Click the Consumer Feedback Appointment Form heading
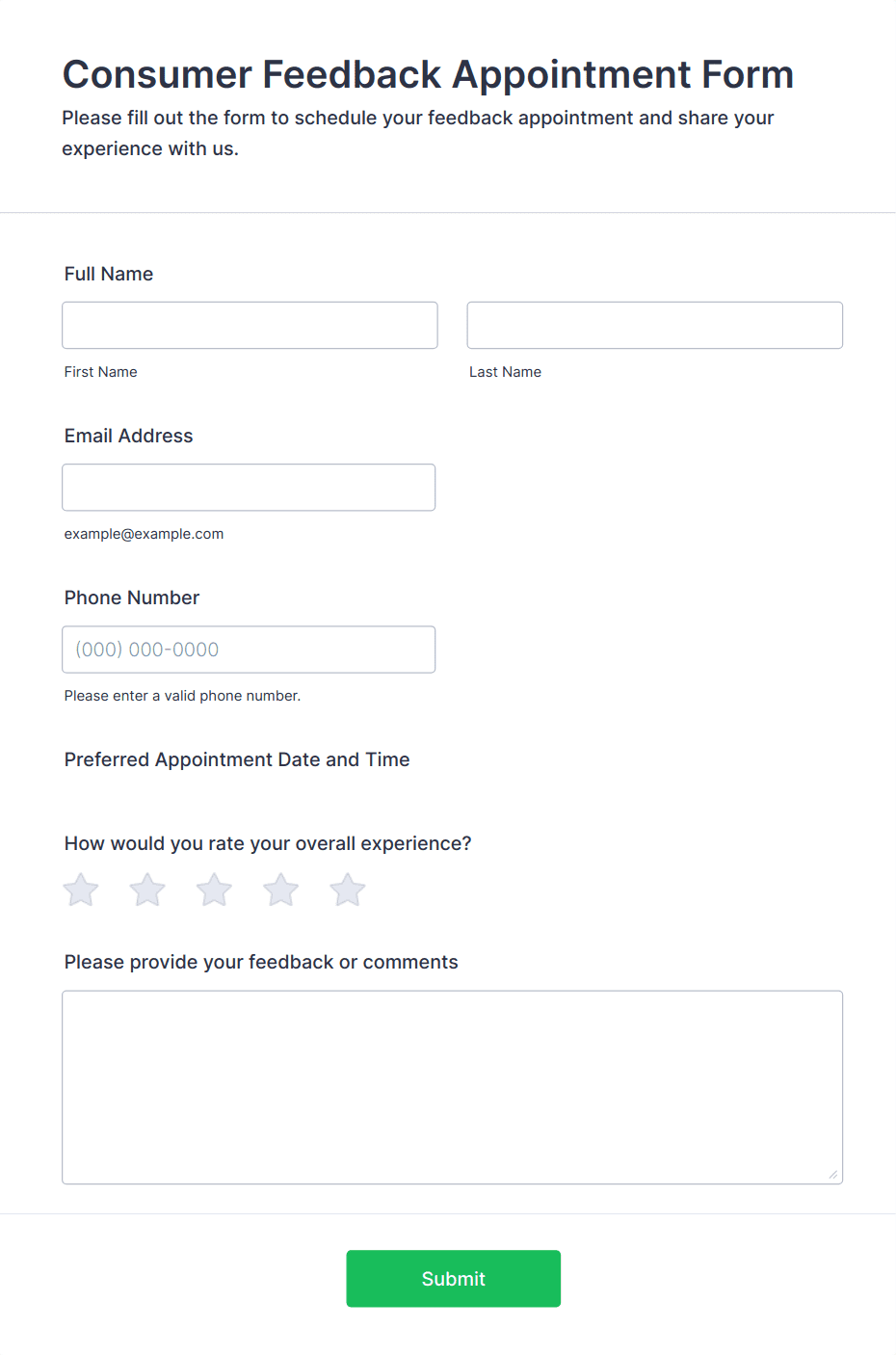Image resolution: width=896 pixels, height=1355 pixels. (428, 74)
